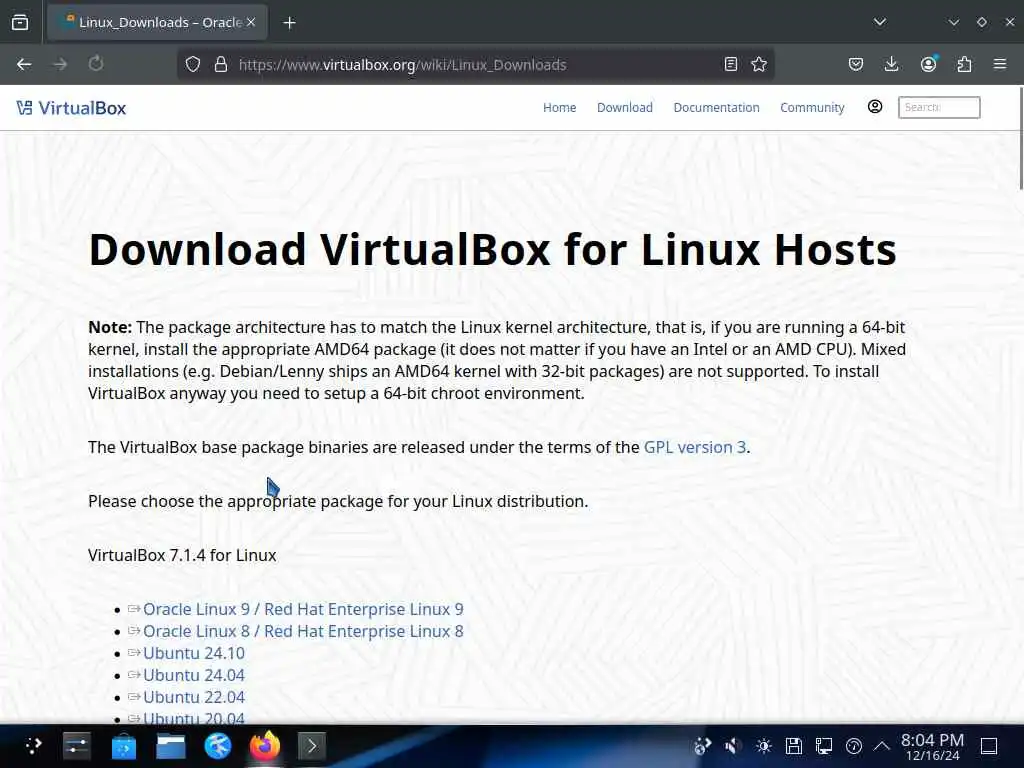
Task: Open the Documentation nav item
Action: [716, 108]
